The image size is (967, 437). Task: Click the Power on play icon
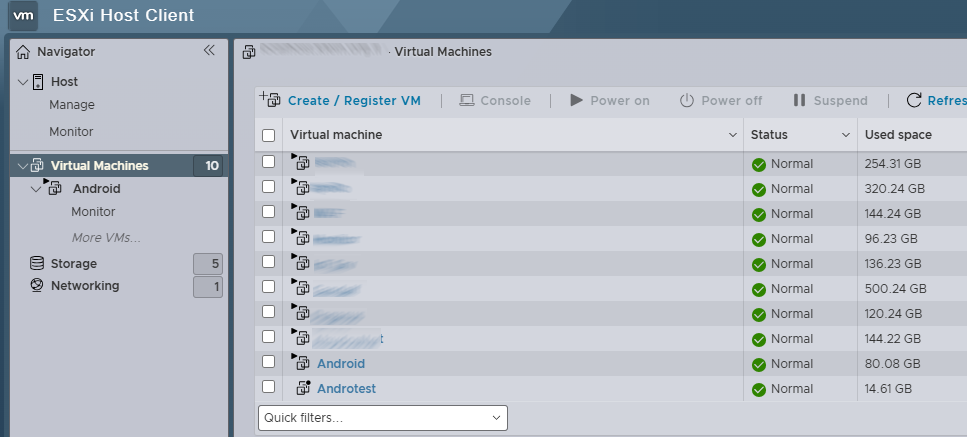[576, 100]
